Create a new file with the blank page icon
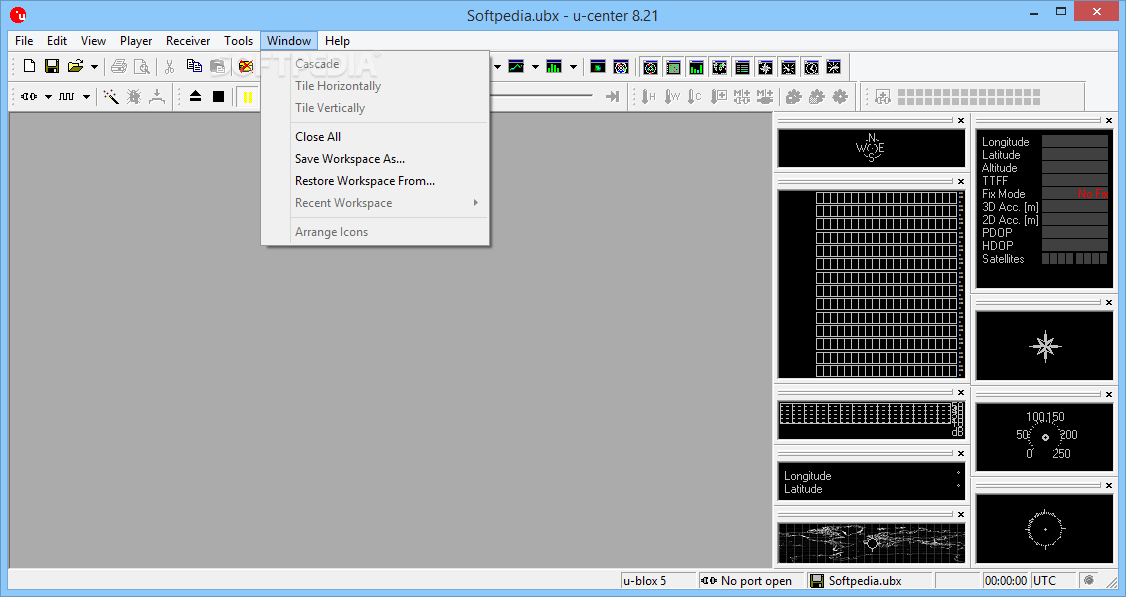This screenshot has height=597, width=1126. pyautogui.click(x=29, y=67)
